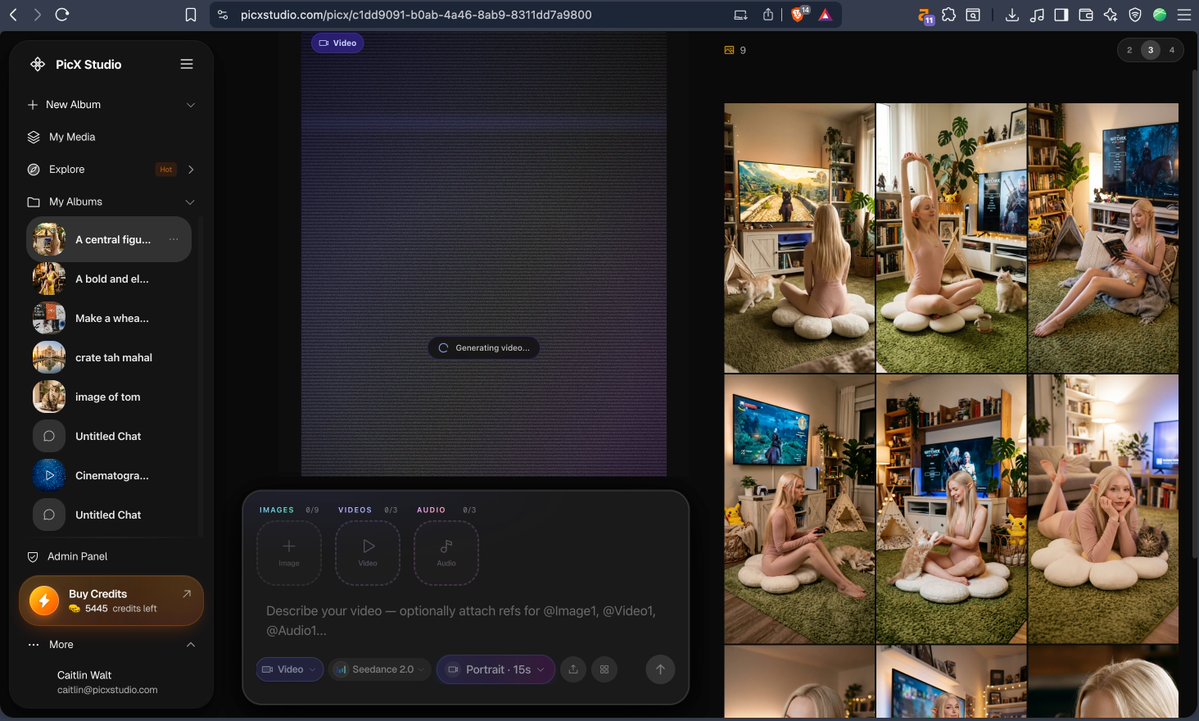
Task: Open the sidebar hamburger menu
Action: coord(187,64)
